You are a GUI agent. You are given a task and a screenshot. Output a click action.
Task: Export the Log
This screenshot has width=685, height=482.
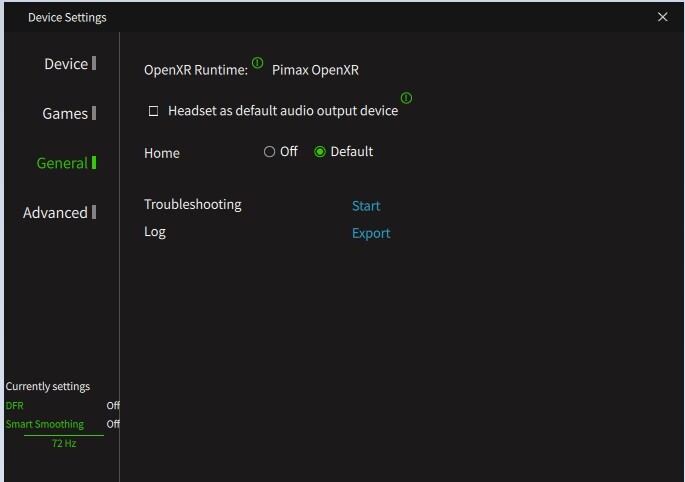point(371,233)
